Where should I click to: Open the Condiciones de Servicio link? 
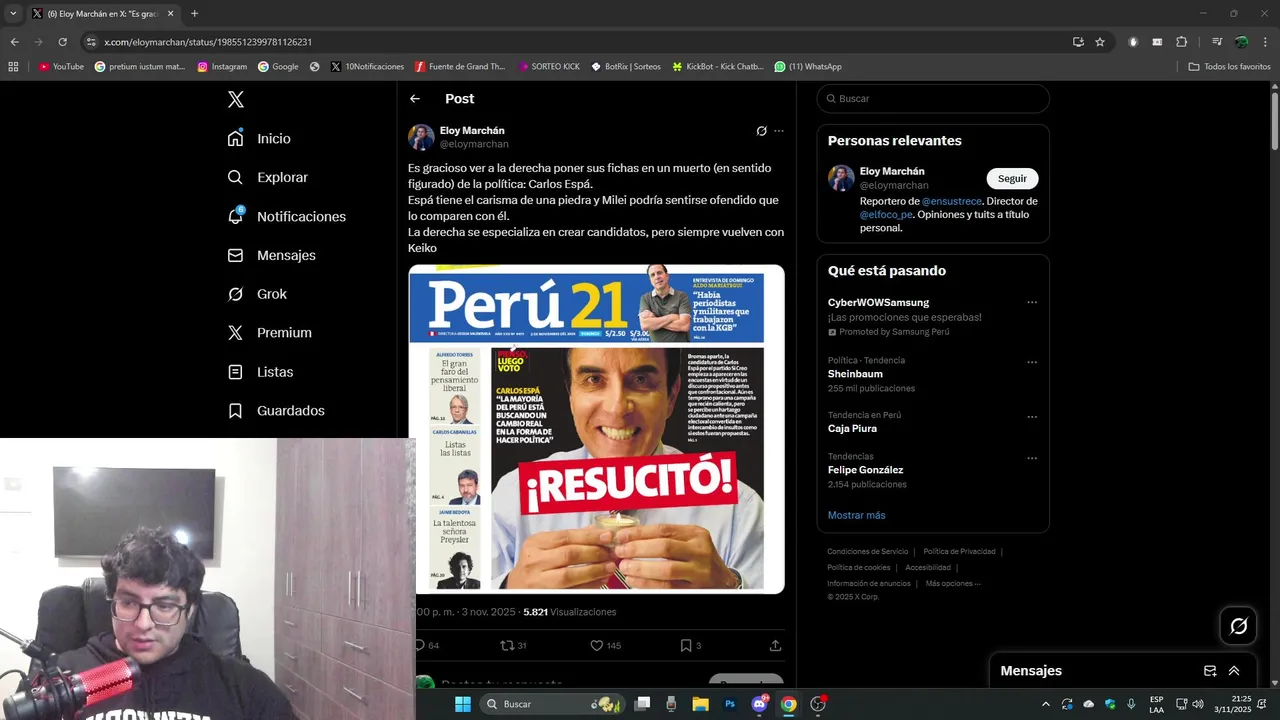click(x=867, y=551)
